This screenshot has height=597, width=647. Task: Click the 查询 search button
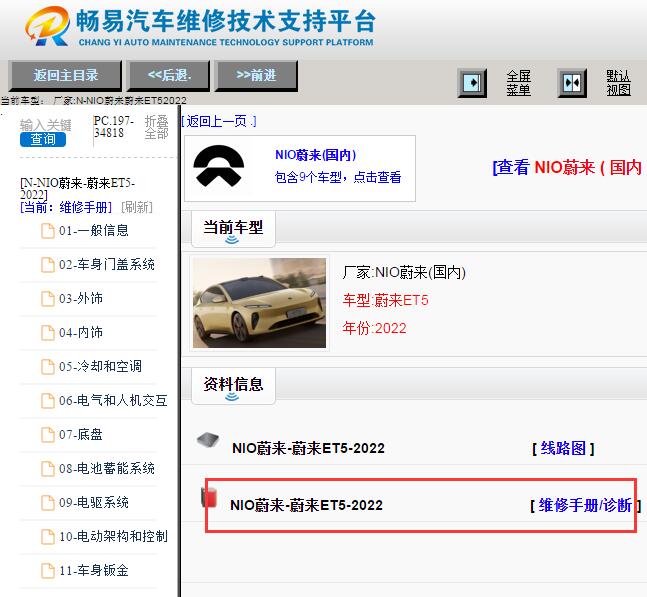click(x=43, y=139)
